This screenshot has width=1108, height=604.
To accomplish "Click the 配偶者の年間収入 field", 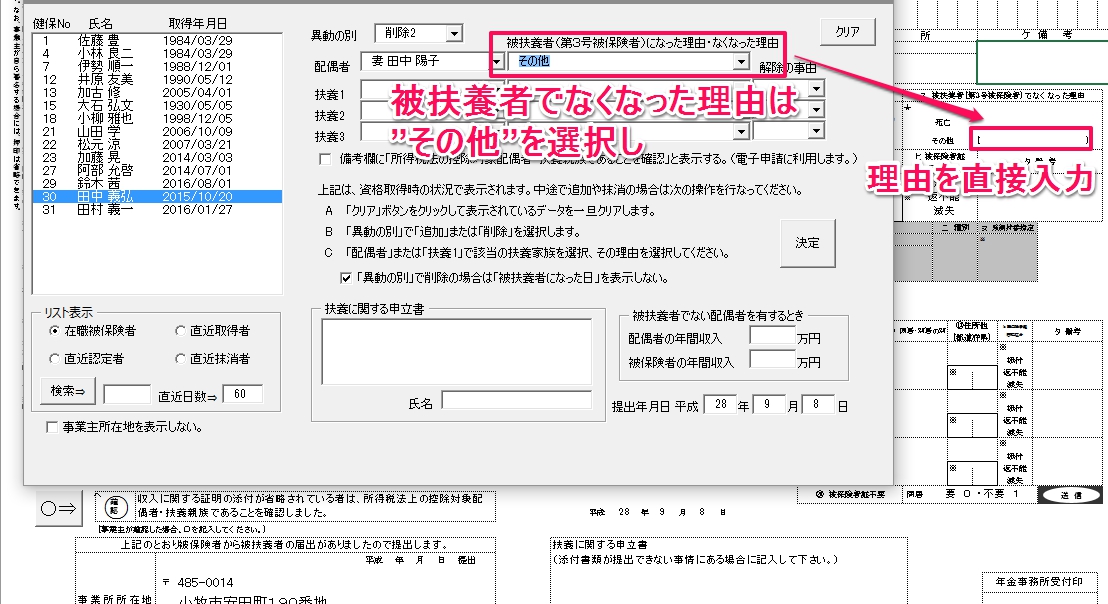I will point(772,336).
